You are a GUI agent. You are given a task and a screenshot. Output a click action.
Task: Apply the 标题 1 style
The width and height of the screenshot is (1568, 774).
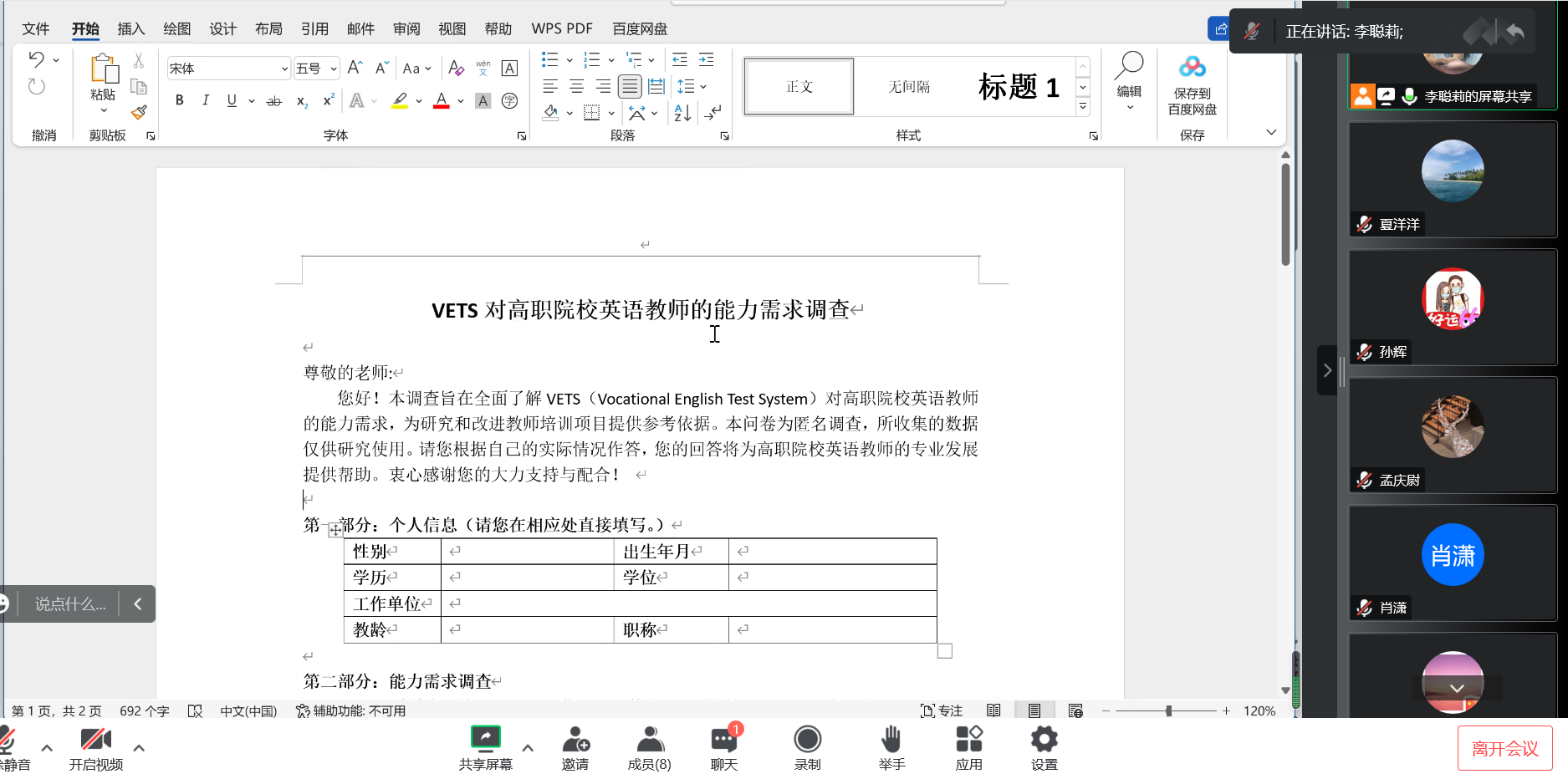point(1018,87)
